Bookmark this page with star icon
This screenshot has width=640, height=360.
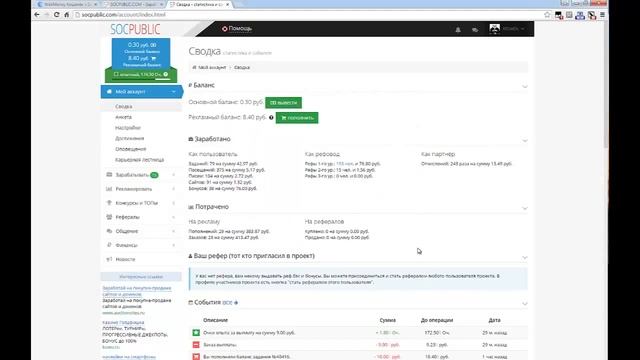(547, 15)
